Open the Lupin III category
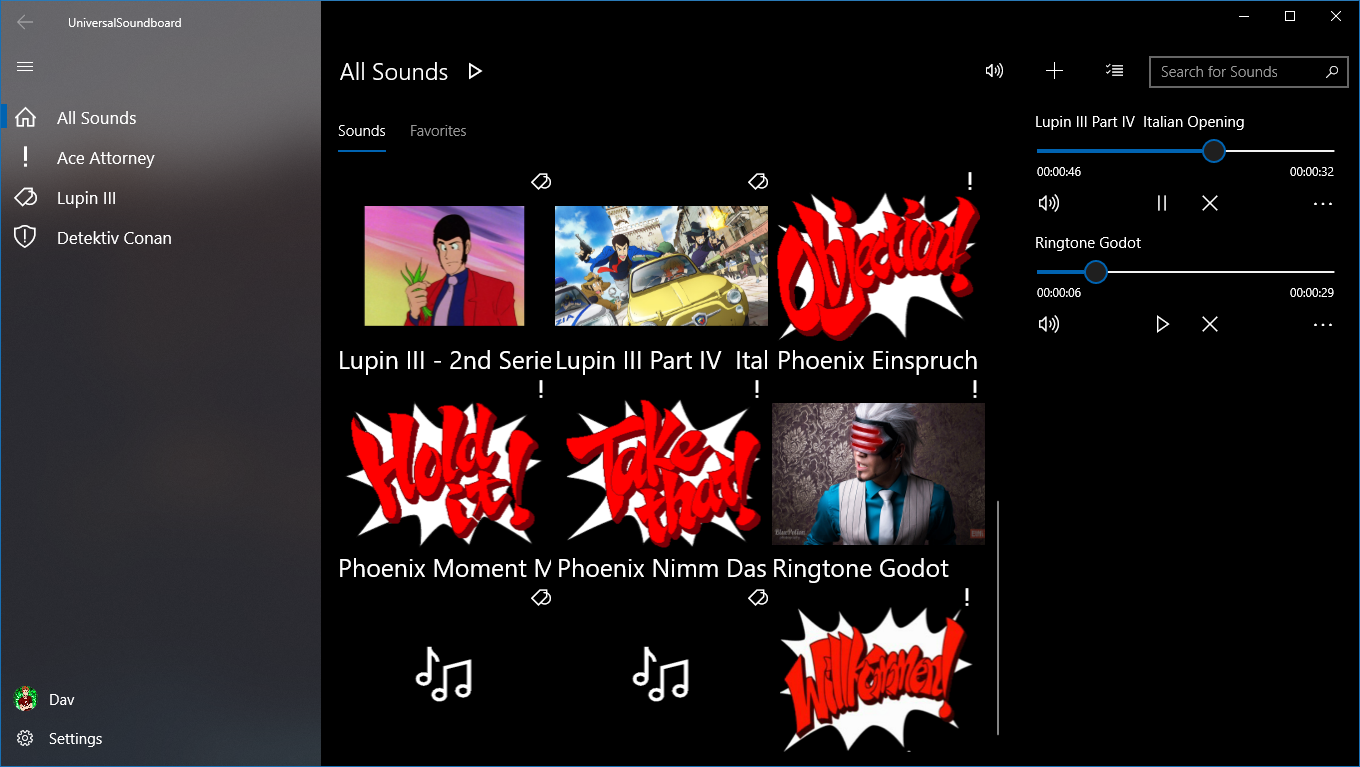1360x767 pixels. (x=160, y=198)
